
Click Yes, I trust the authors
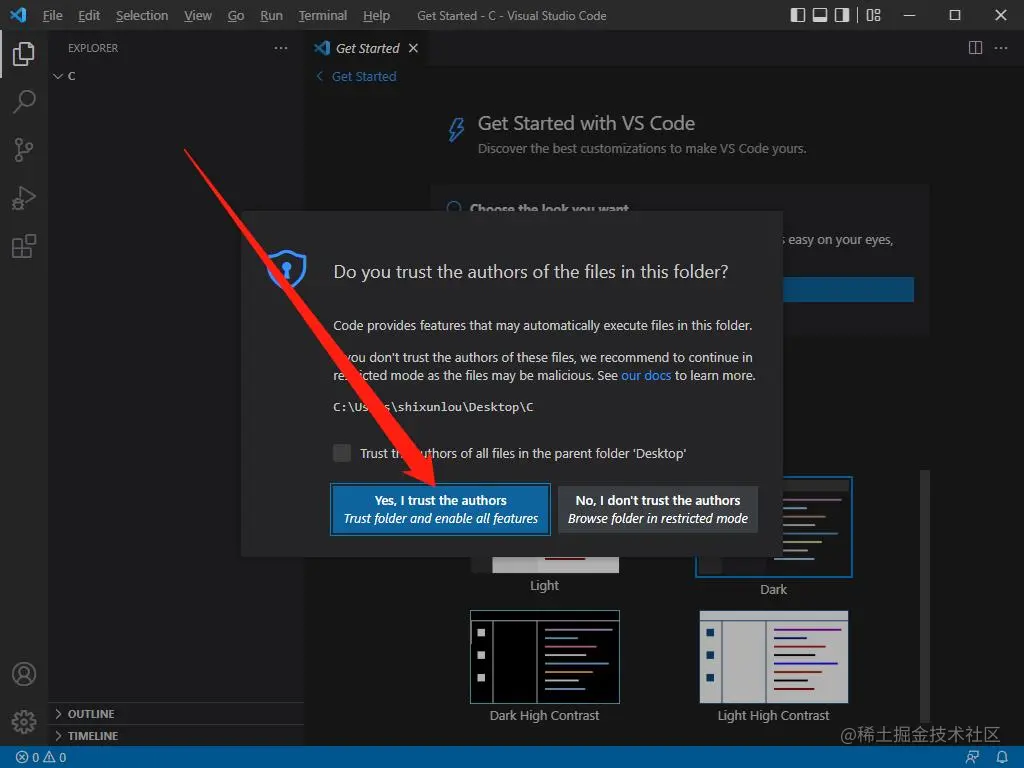(x=440, y=509)
